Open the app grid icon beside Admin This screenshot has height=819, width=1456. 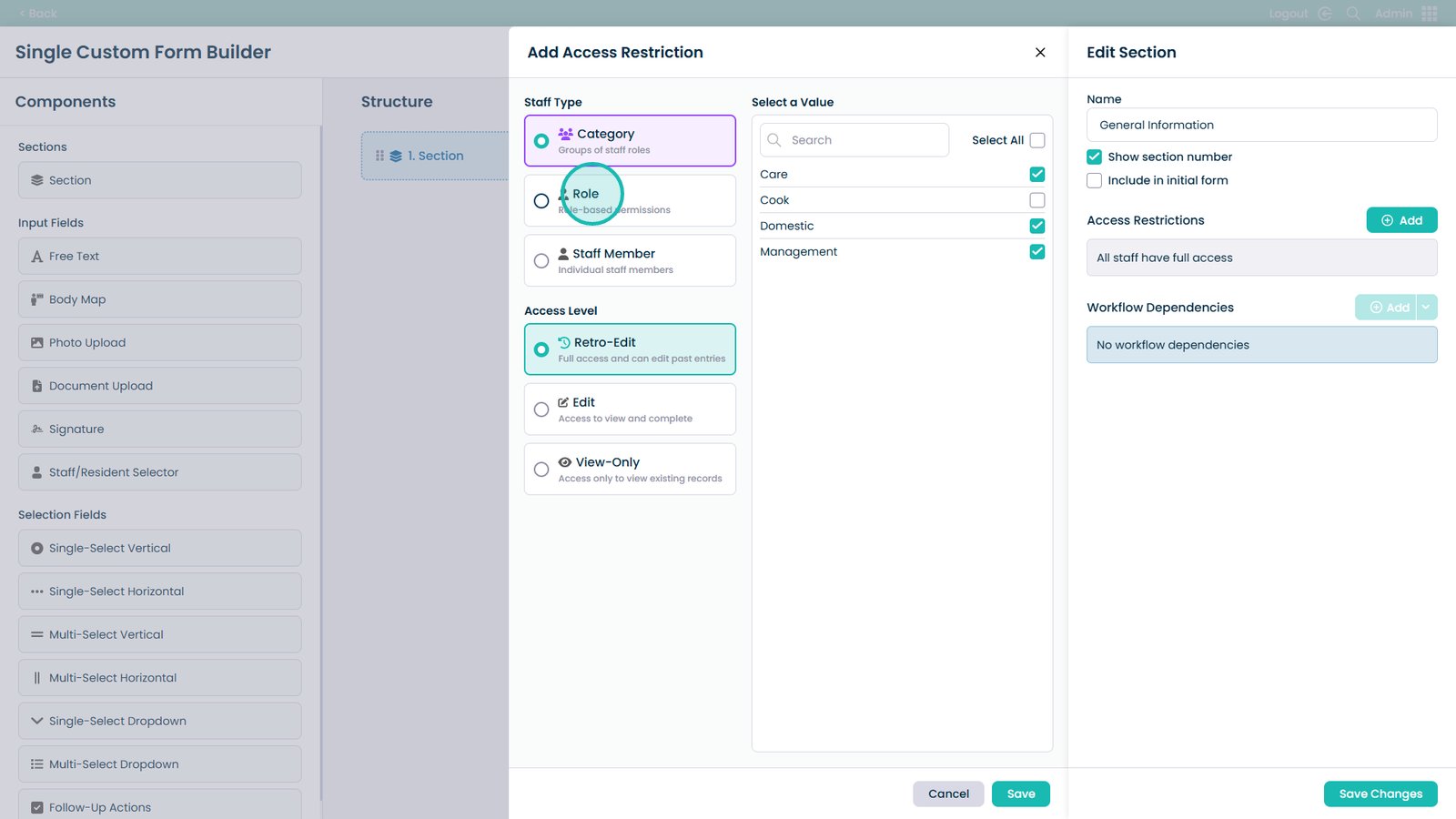tap(1430, 14)
